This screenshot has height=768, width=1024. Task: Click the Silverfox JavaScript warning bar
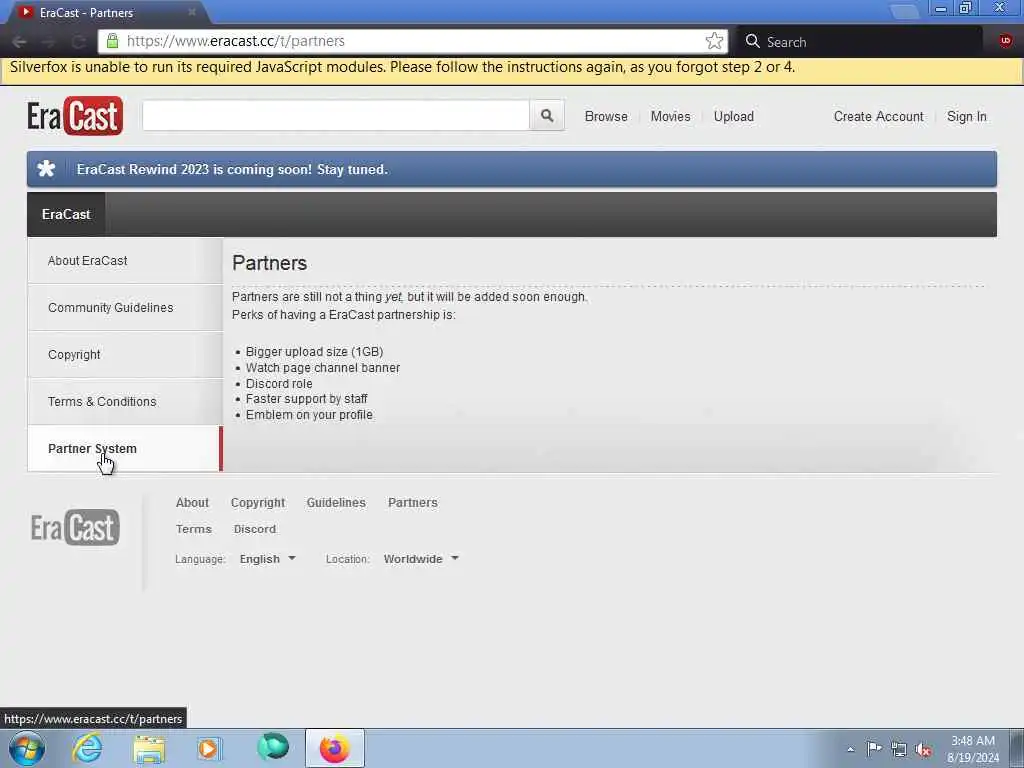coord(512,71)
